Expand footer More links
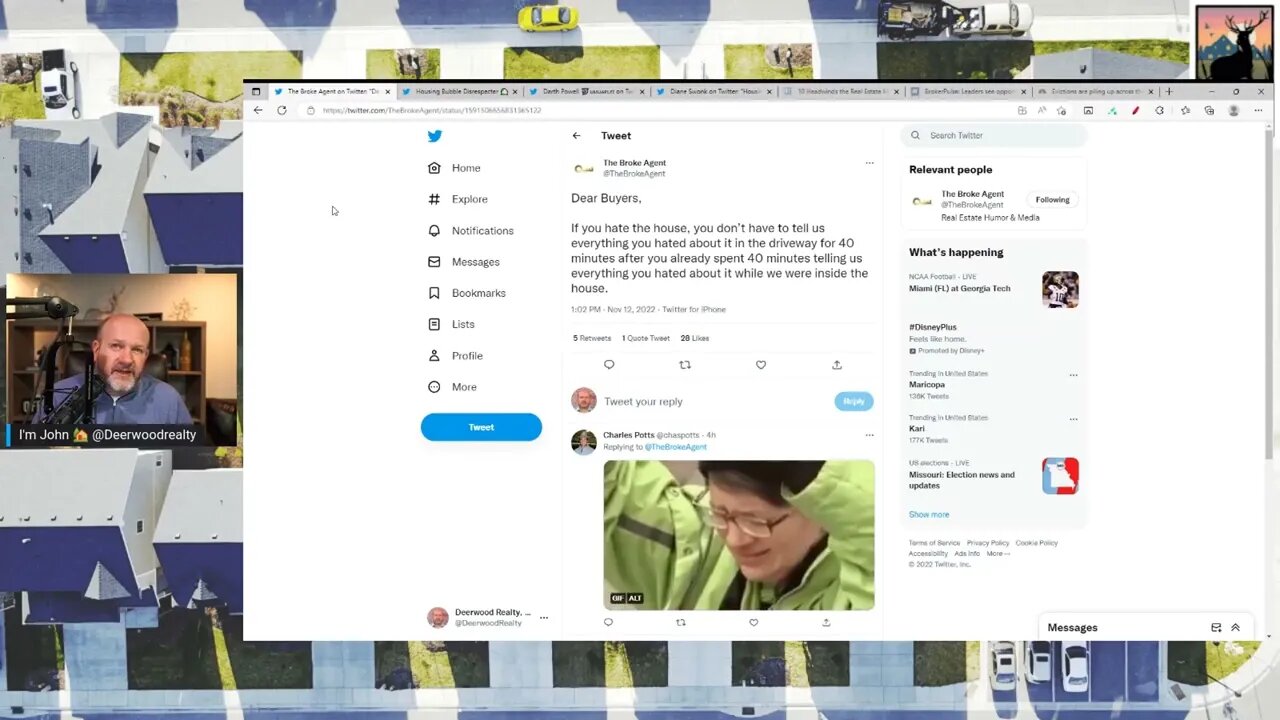This screenshot has width=1280, height=720. click(x=998, y=554)
